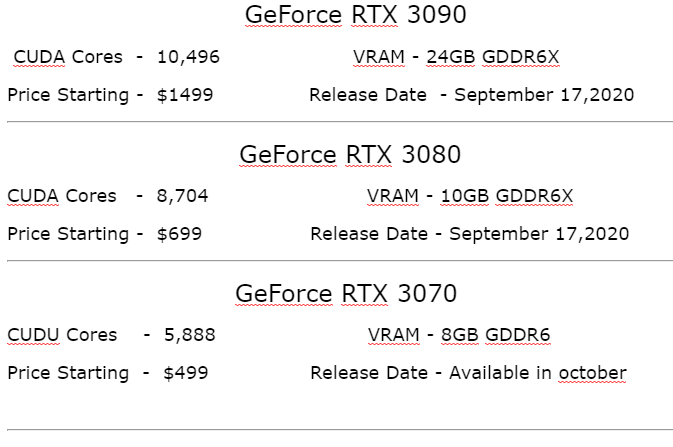Click the 8,704 CUDA cores value

click(182, 196)
